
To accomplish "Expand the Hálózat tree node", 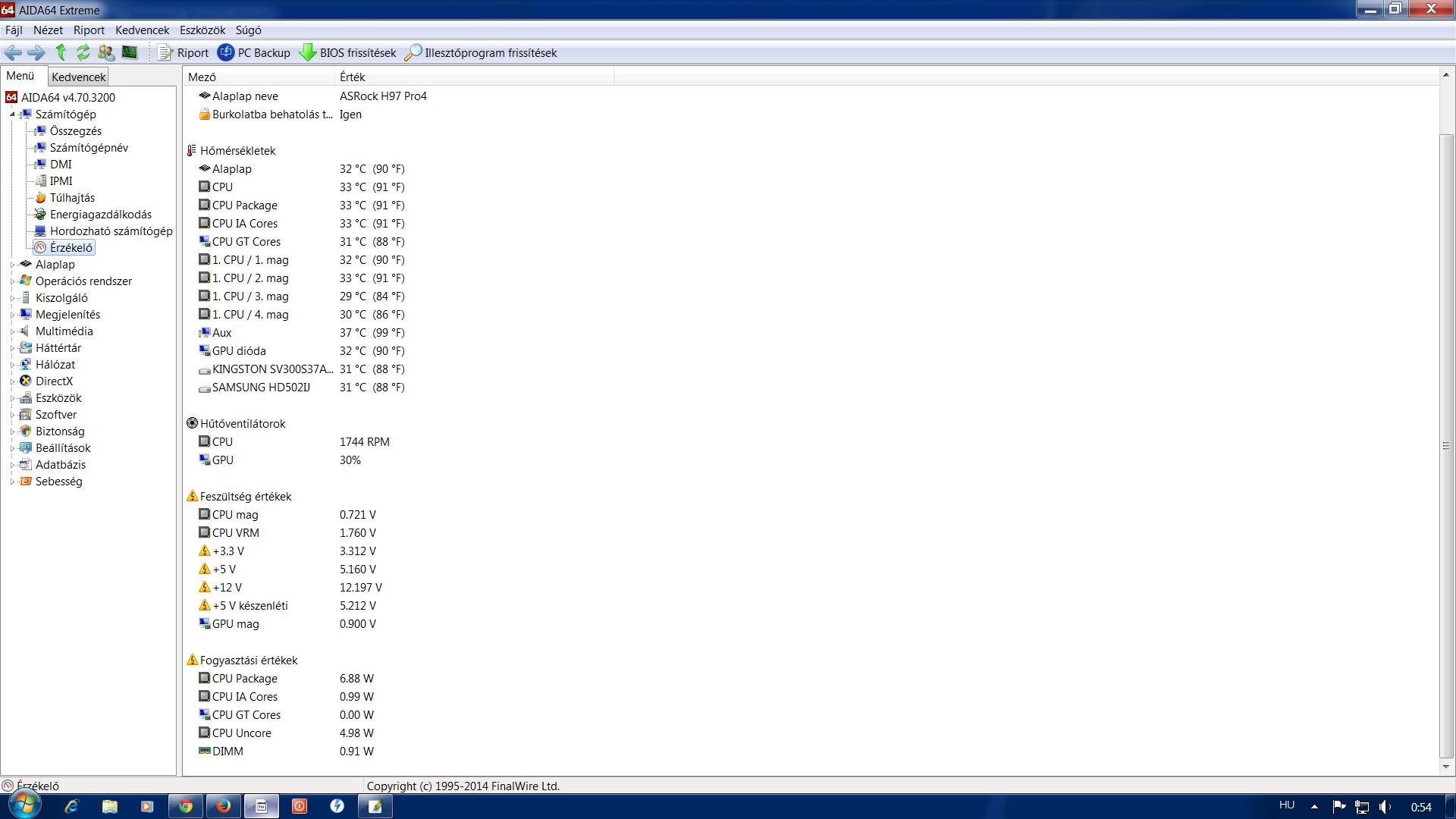I will 12,365.
